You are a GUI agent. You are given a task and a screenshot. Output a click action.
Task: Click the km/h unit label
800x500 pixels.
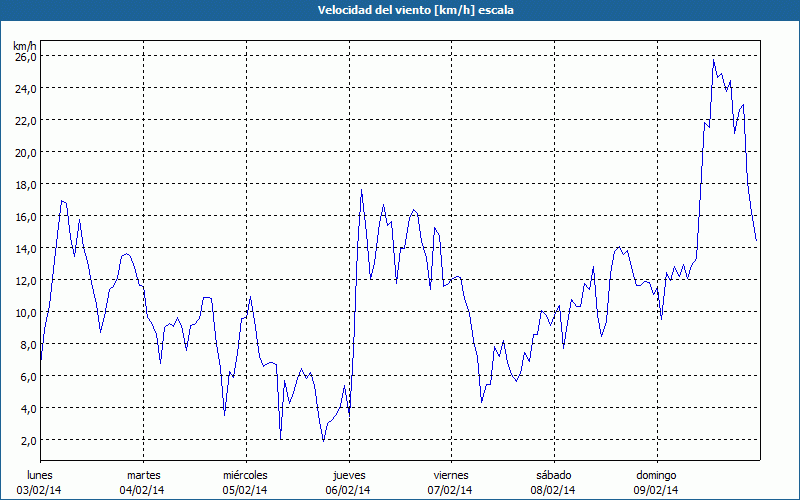coord(25,46)
